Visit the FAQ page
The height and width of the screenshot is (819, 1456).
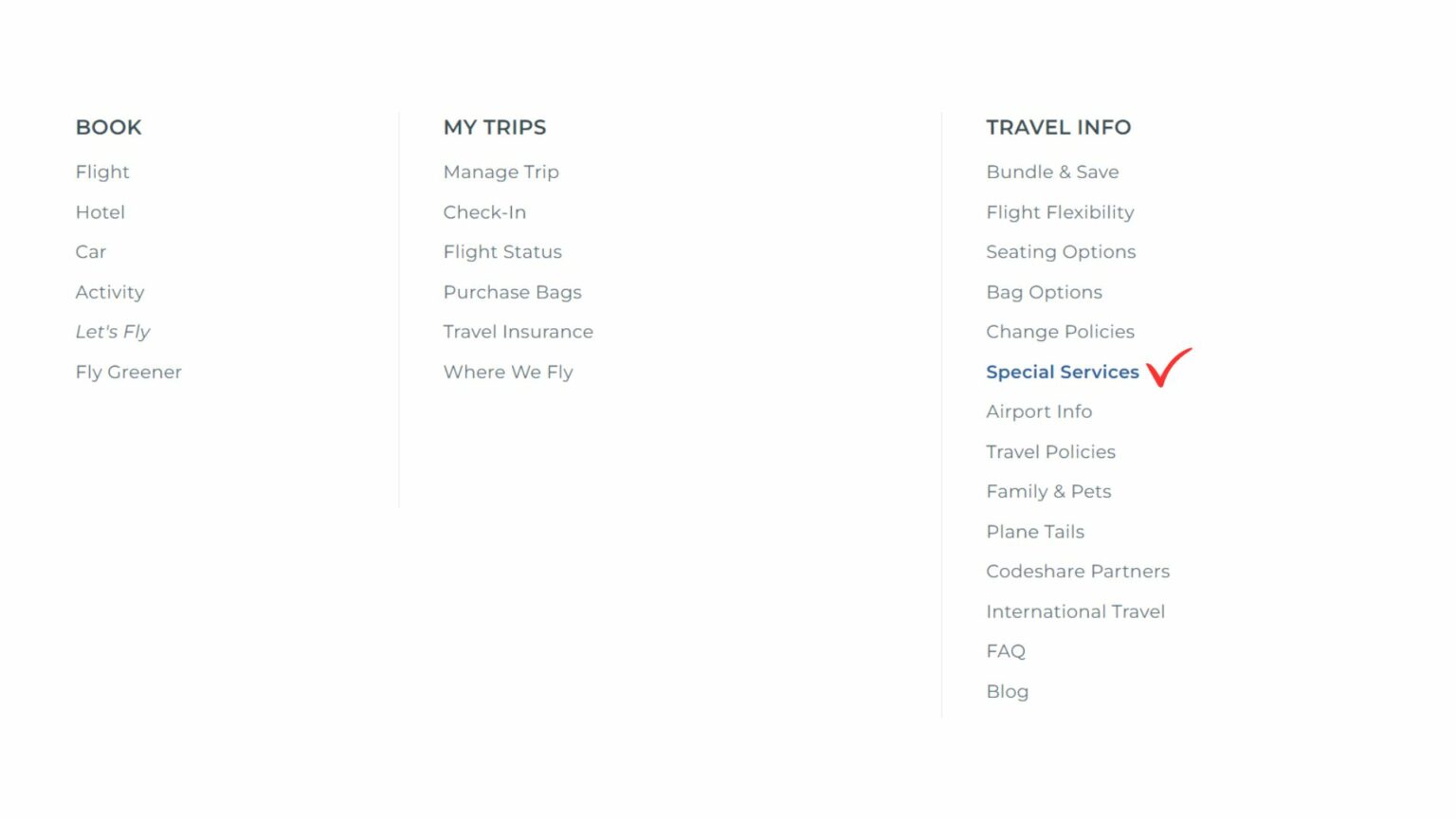click(1005, 651)
